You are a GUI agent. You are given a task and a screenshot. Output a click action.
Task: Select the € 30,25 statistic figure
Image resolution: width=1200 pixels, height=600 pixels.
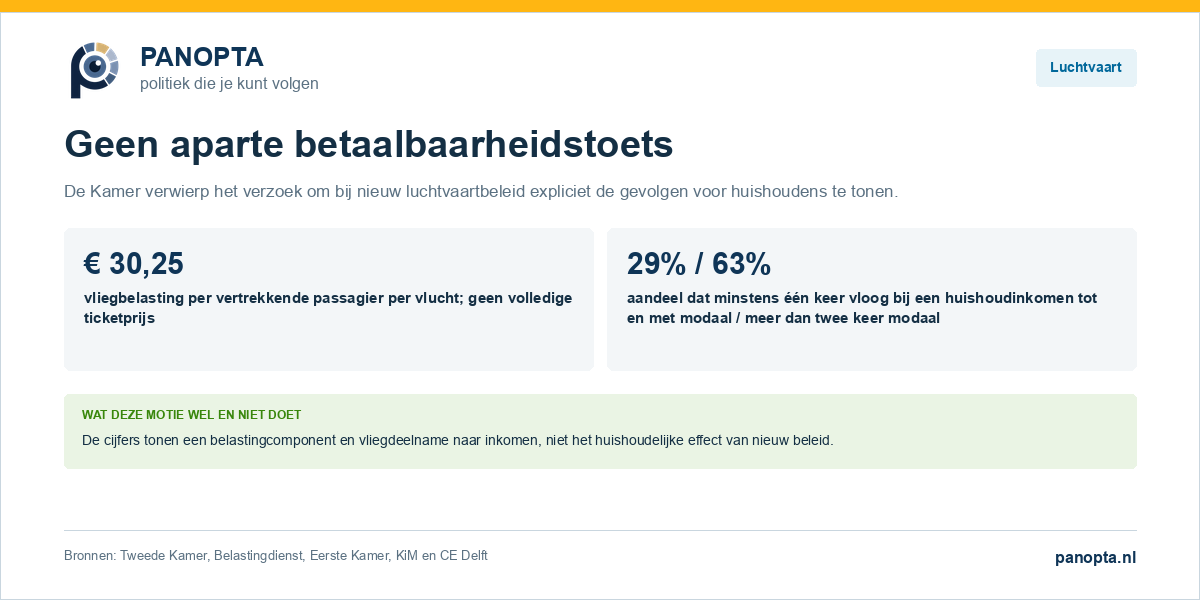pos(134,263)
